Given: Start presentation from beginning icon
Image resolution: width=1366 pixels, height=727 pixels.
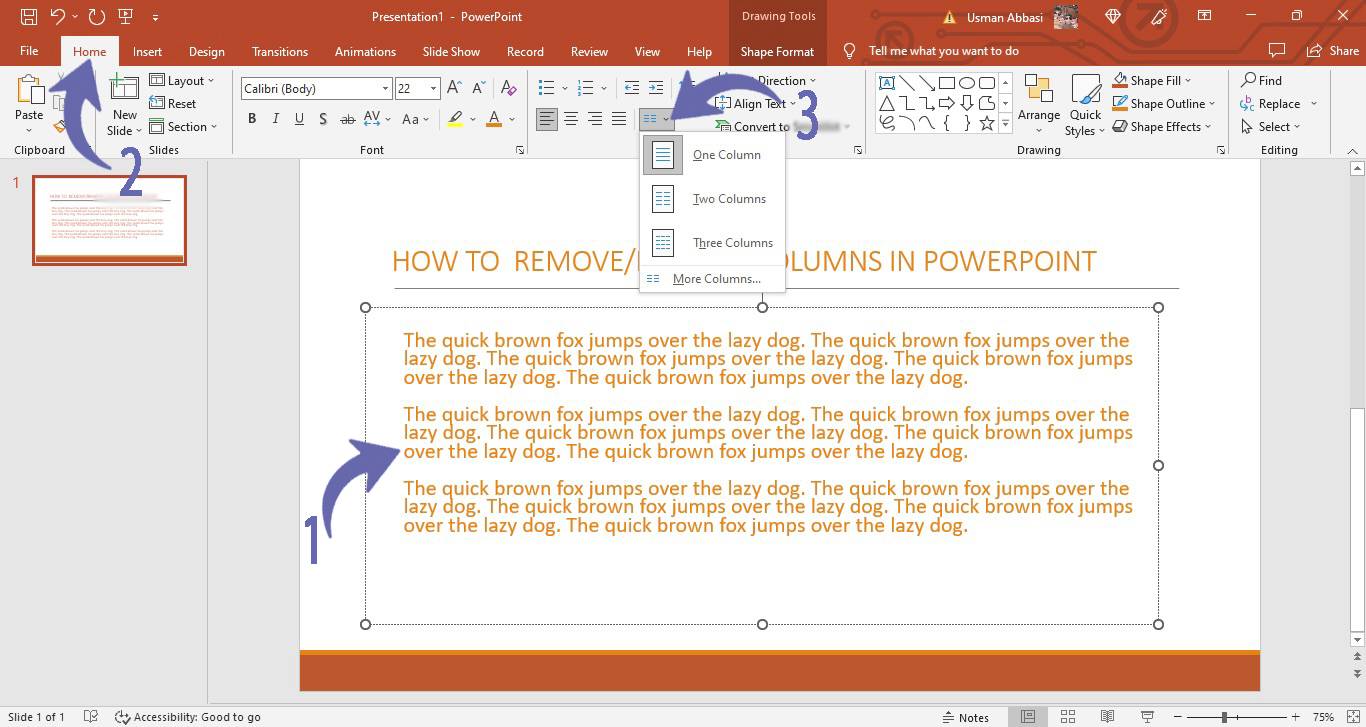Looking at the screenshot, I should coord(126,16).
